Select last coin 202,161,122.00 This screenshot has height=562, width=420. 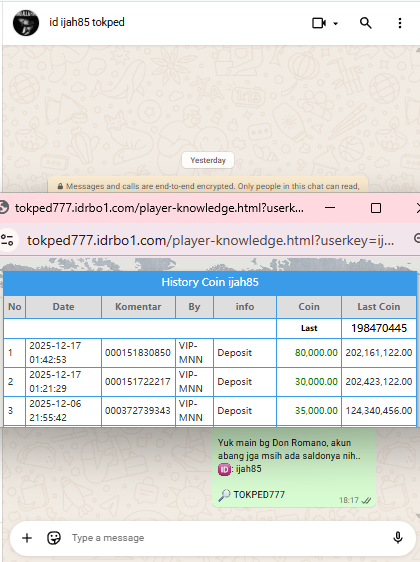(x=378, y=353)
